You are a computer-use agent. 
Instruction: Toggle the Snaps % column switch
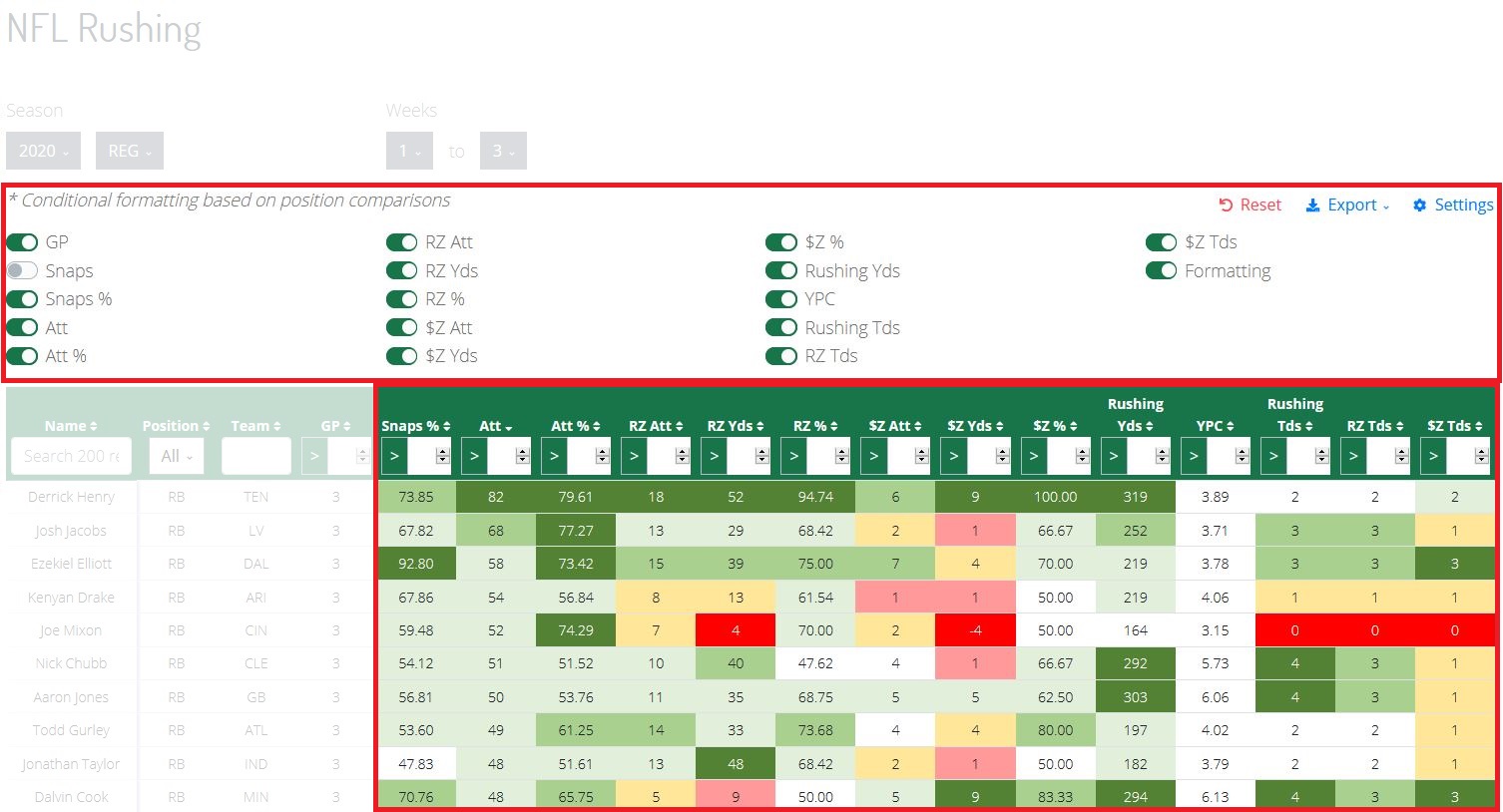pyautogui.click(x=22, y=299)
